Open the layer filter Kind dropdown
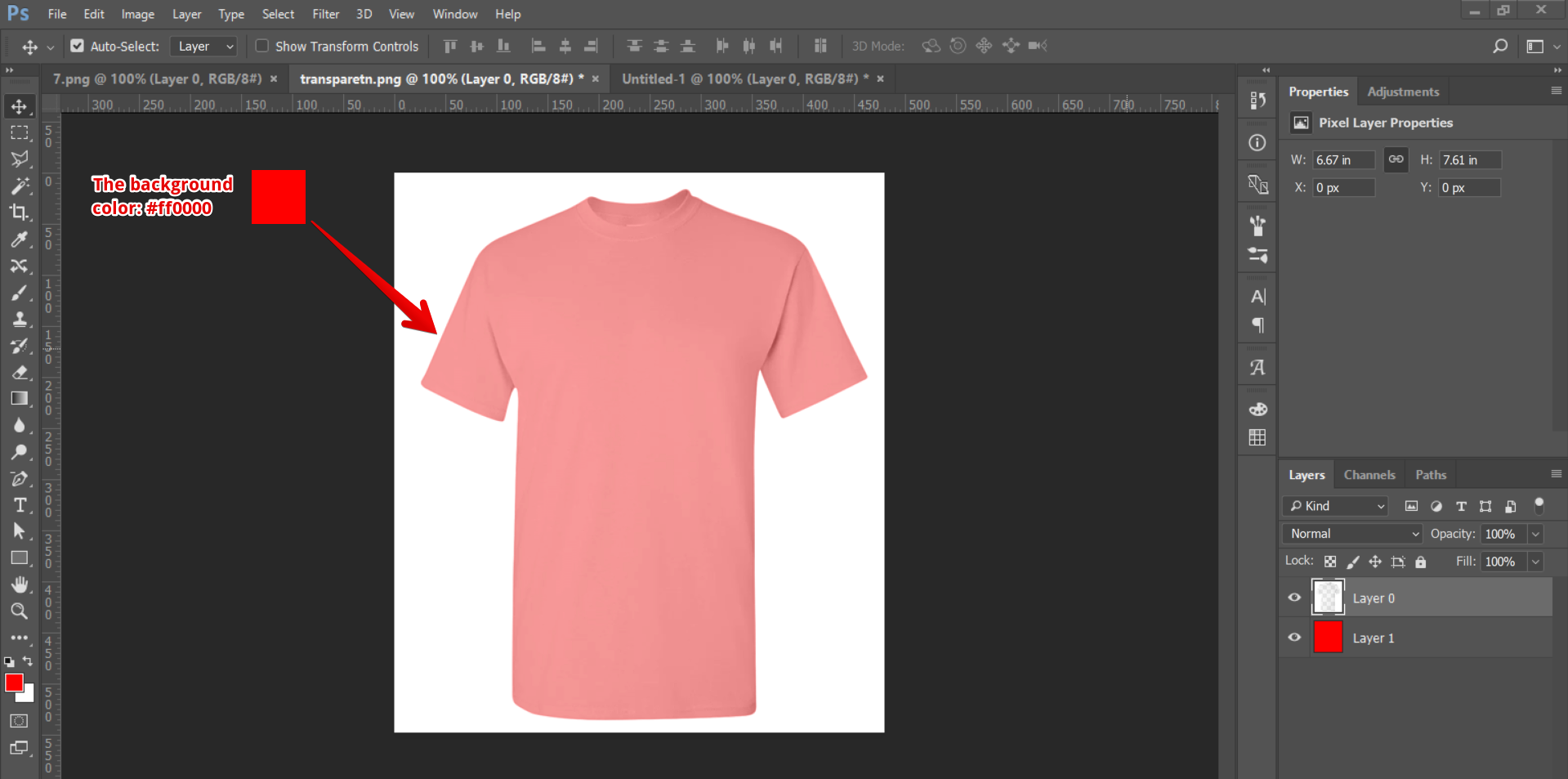This screenshot has height=779, width=1568. (1335, 506)
